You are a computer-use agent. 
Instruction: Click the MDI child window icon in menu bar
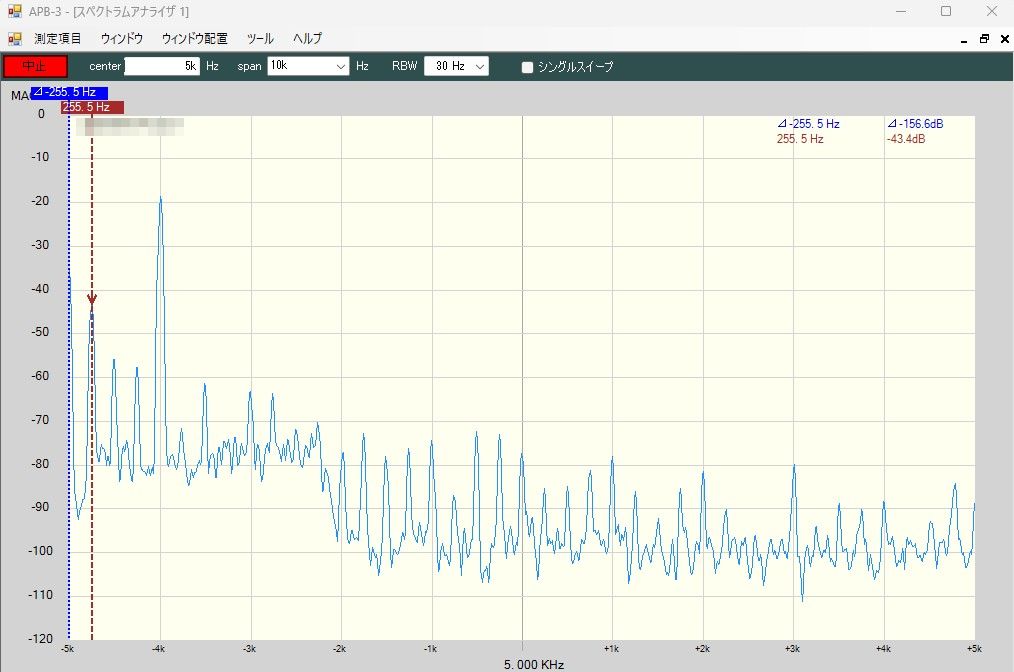coord(14,39)
